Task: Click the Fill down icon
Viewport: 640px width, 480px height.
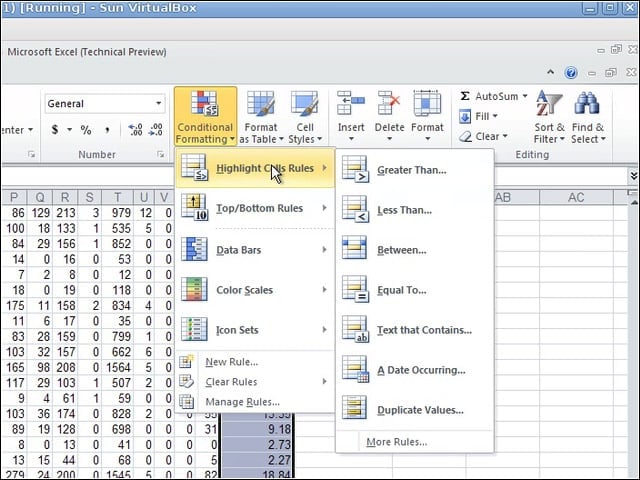Action: (x=465, y=116)
